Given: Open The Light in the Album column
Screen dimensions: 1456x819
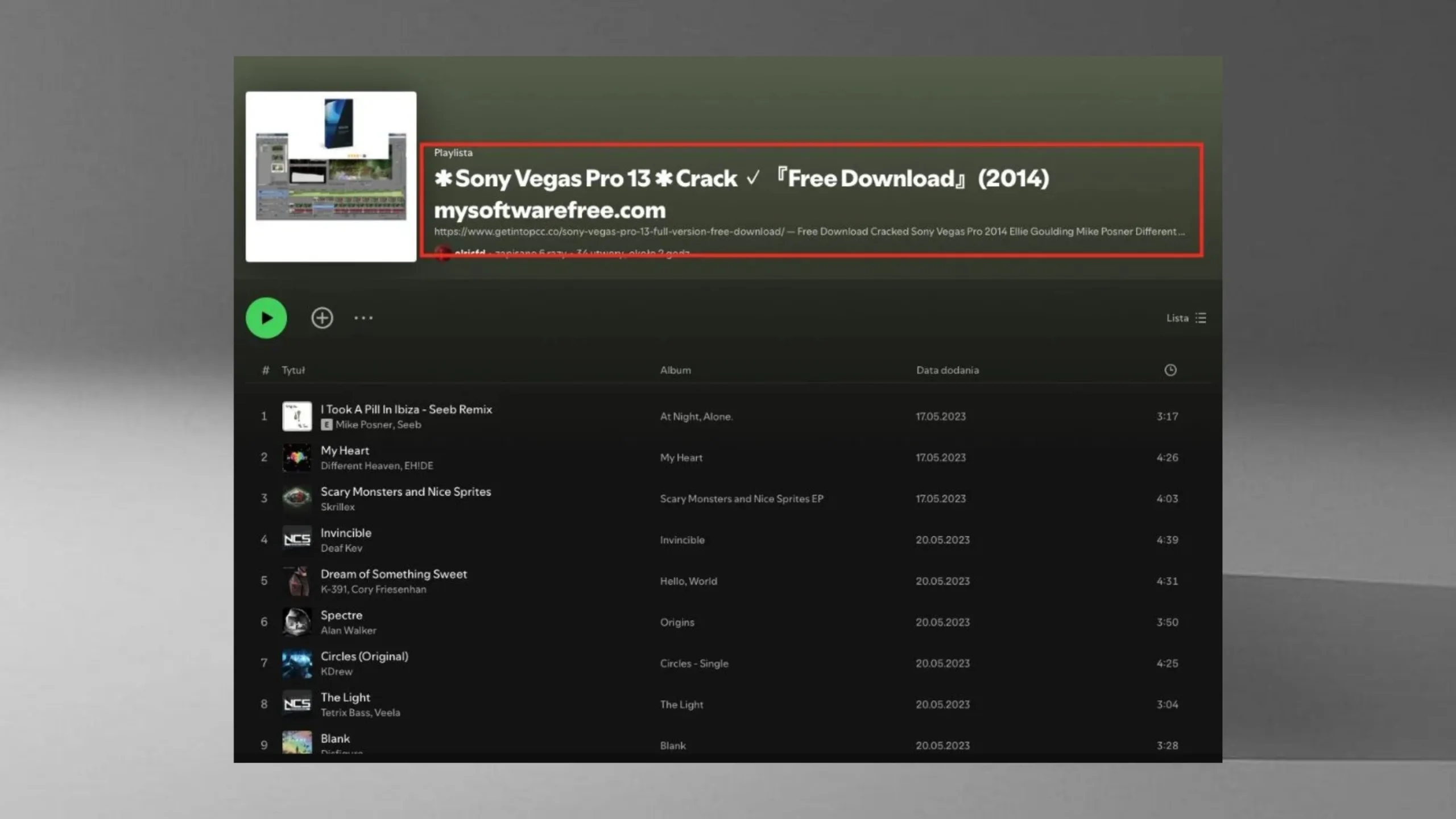Looking at the screenshot, I should tap(681, 705).
